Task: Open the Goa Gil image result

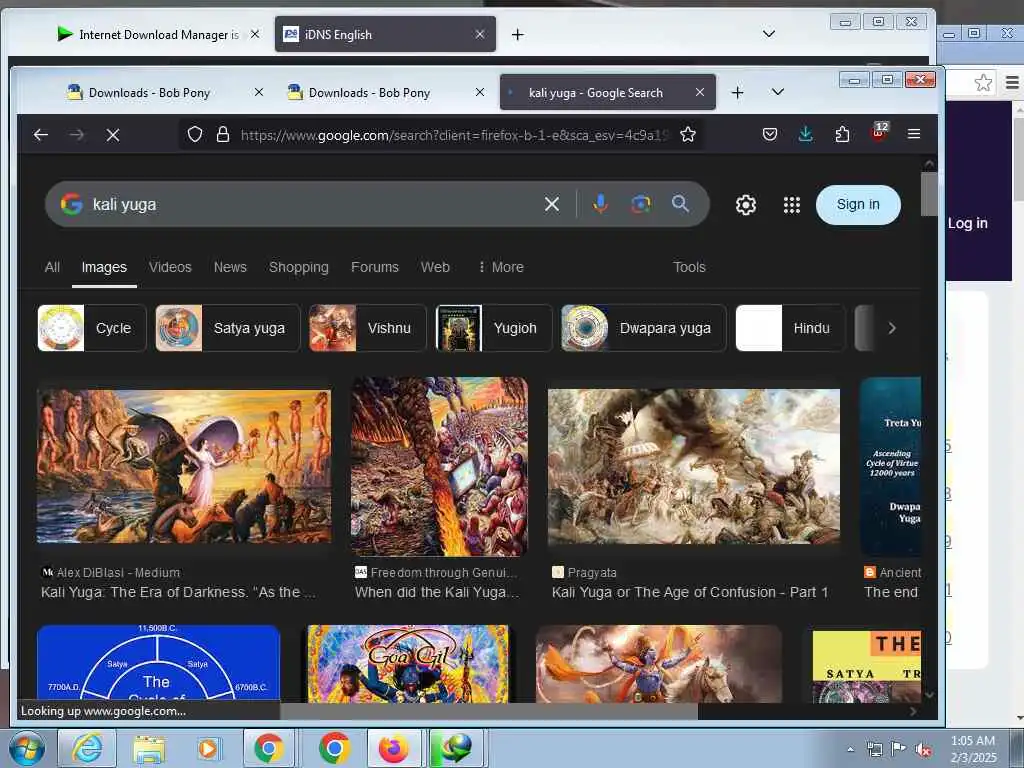Action: tap(408, 664)
